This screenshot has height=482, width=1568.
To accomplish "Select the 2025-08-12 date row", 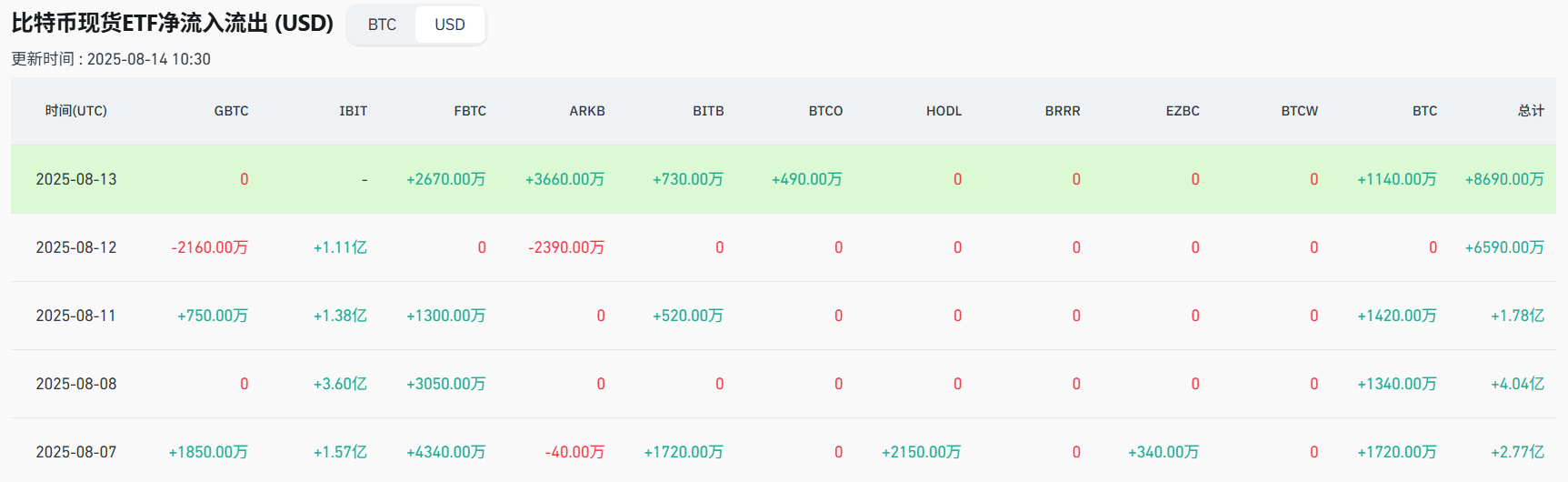I will 76,247.
